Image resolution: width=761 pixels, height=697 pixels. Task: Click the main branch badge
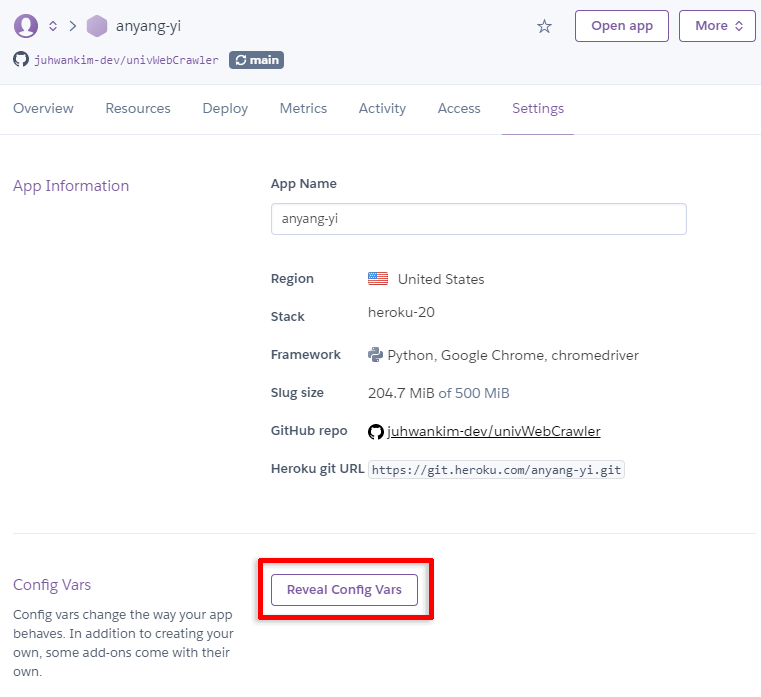point(256,60)
